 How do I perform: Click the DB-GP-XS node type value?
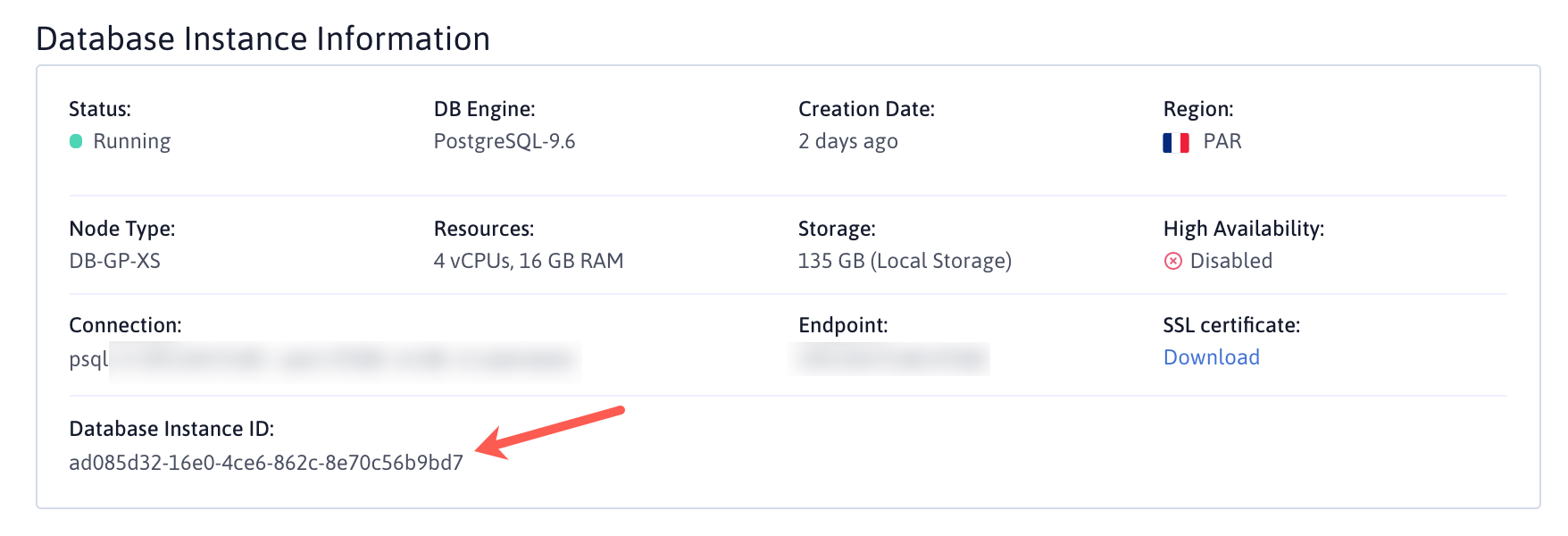pos(114,261)
